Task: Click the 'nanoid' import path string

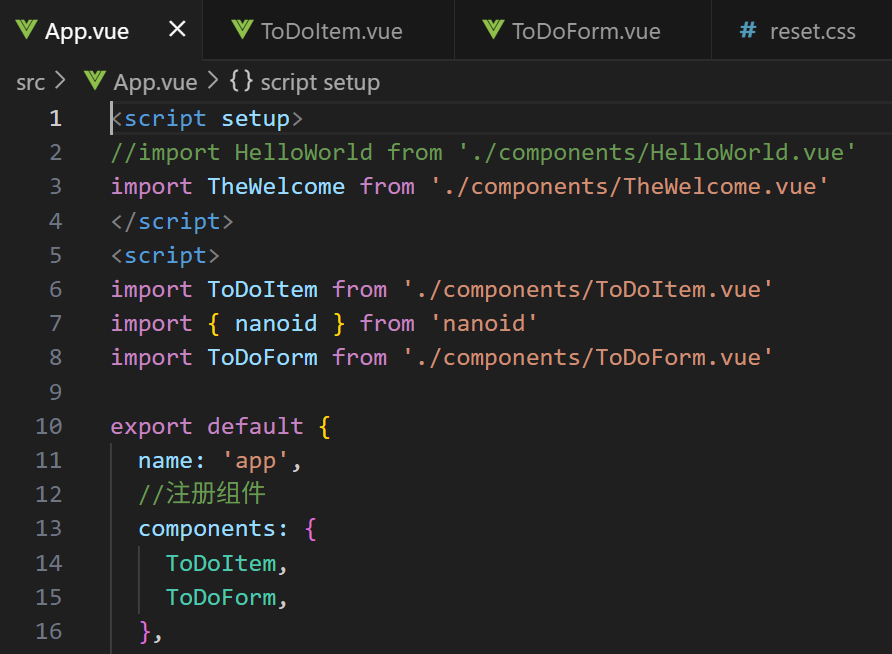Action: [485, 323]
